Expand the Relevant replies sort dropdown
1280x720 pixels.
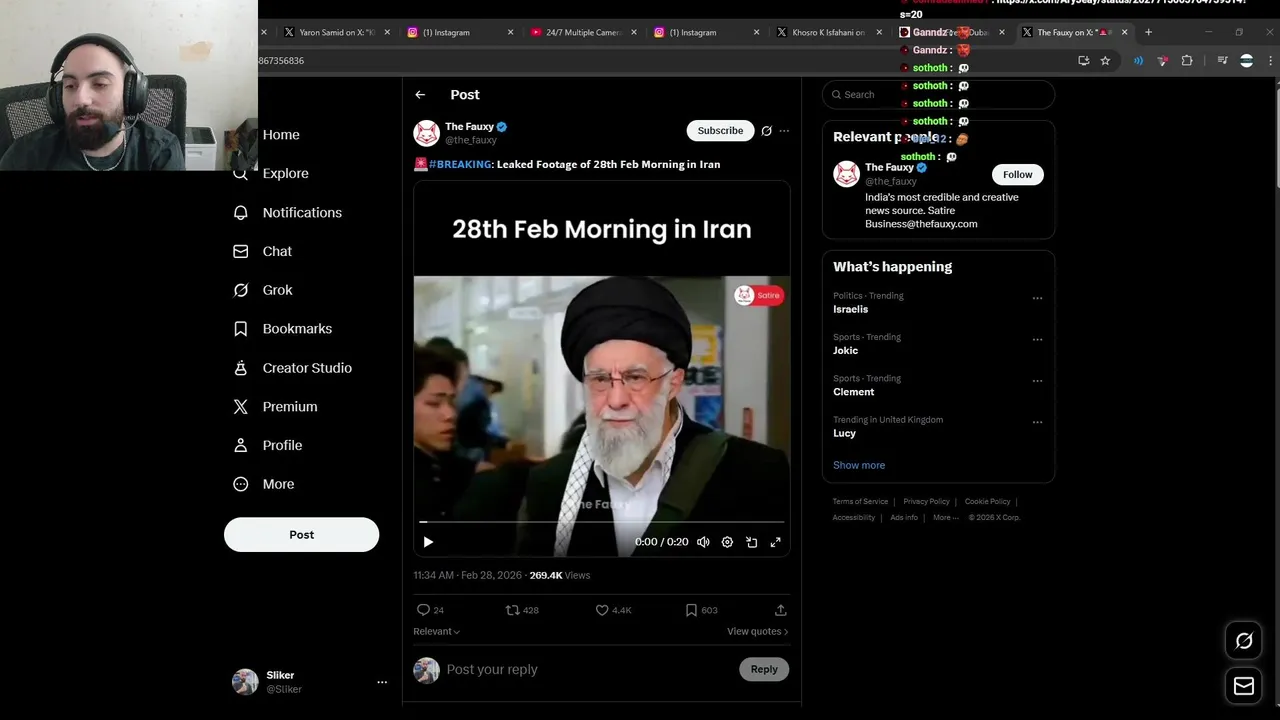coord(436,631)
